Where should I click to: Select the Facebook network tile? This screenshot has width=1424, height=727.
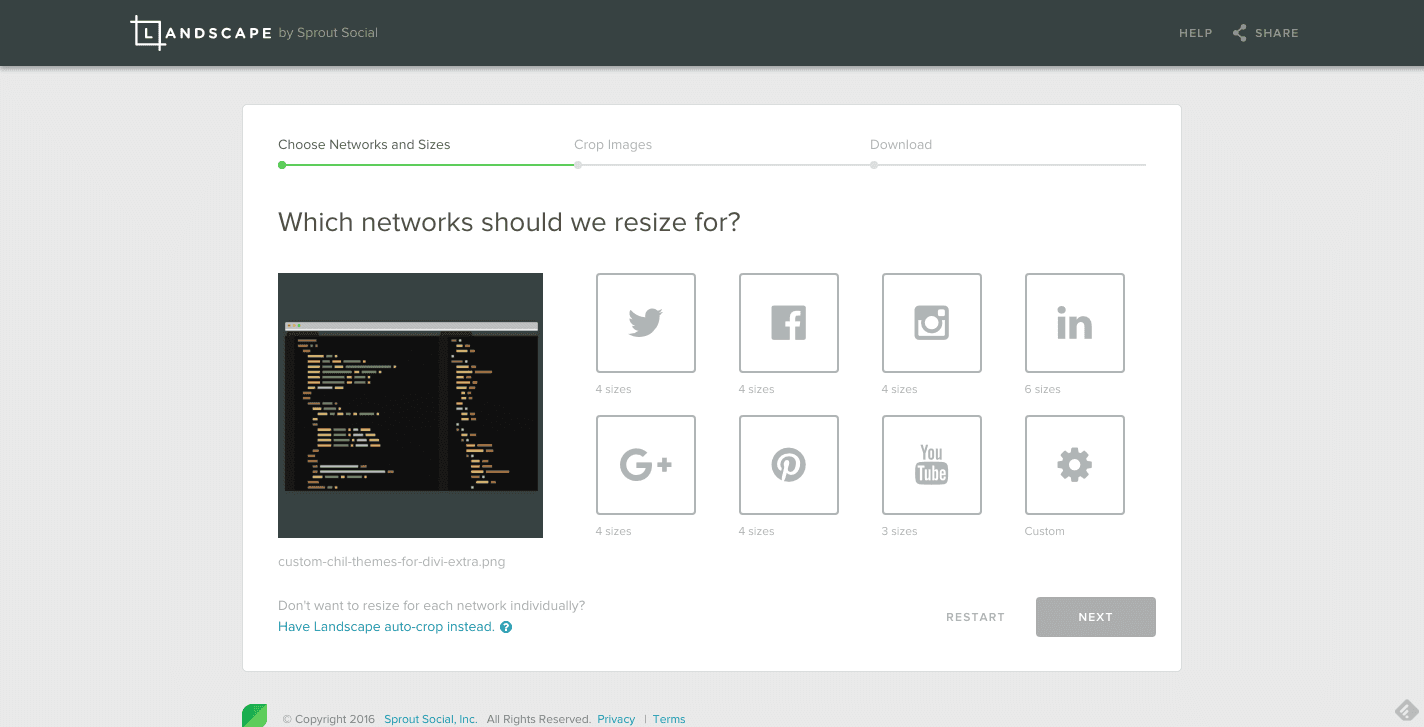point(789,323)
